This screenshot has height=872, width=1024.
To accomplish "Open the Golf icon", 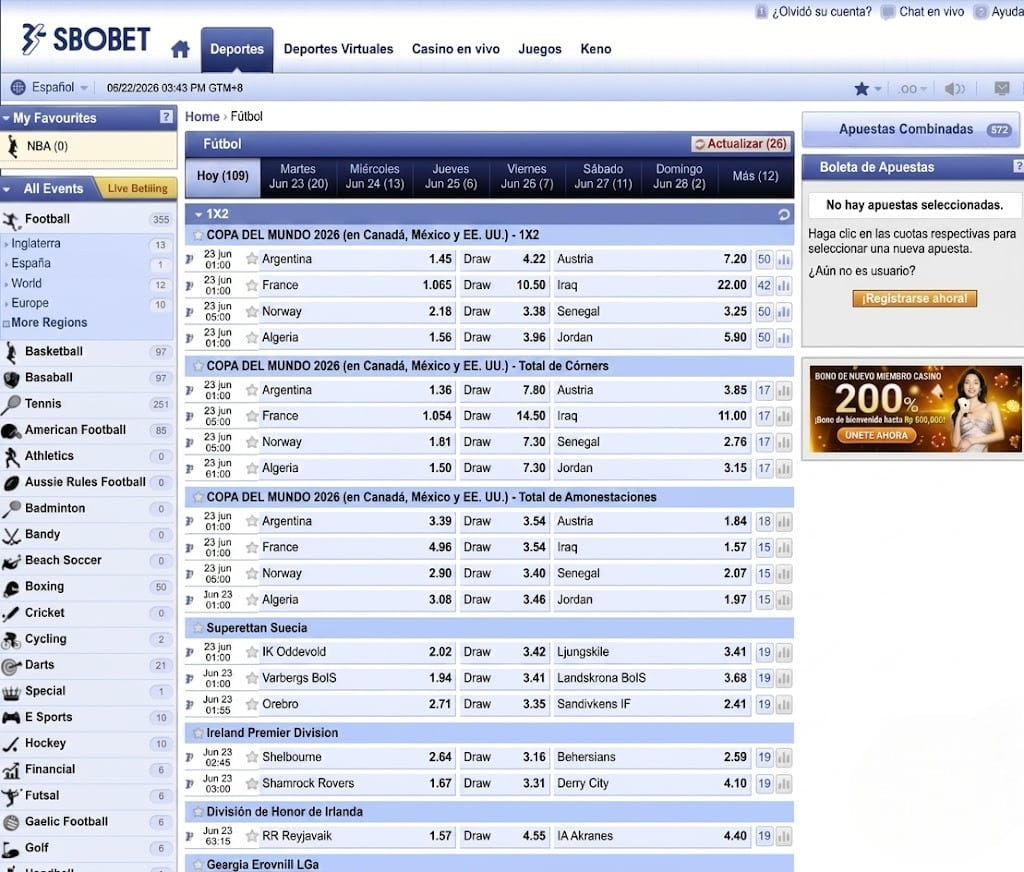I will click(x=11, y=849).
